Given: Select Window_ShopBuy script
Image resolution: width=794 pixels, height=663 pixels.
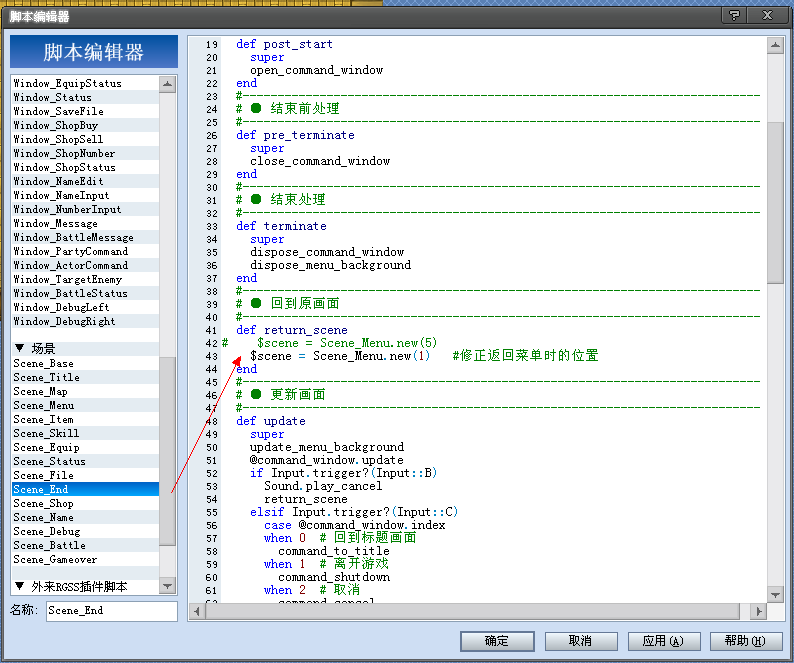Looking at the screenshot, I should pos(85,125).
